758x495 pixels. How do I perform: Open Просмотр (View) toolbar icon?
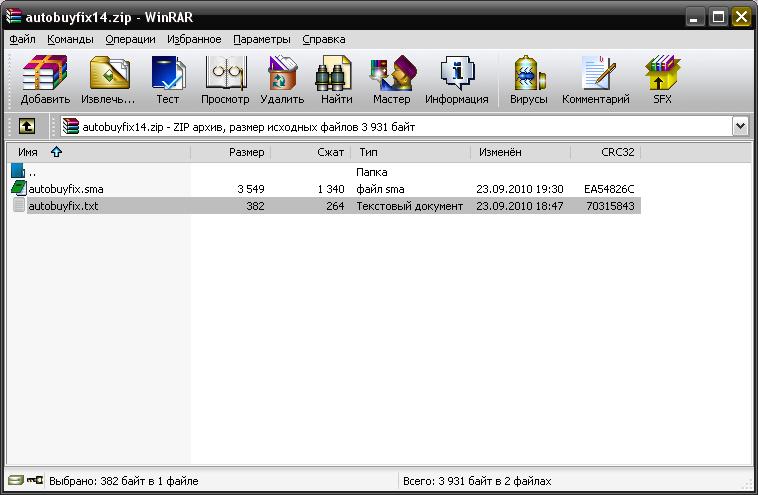pyautogui.click(x=226, y=73)
